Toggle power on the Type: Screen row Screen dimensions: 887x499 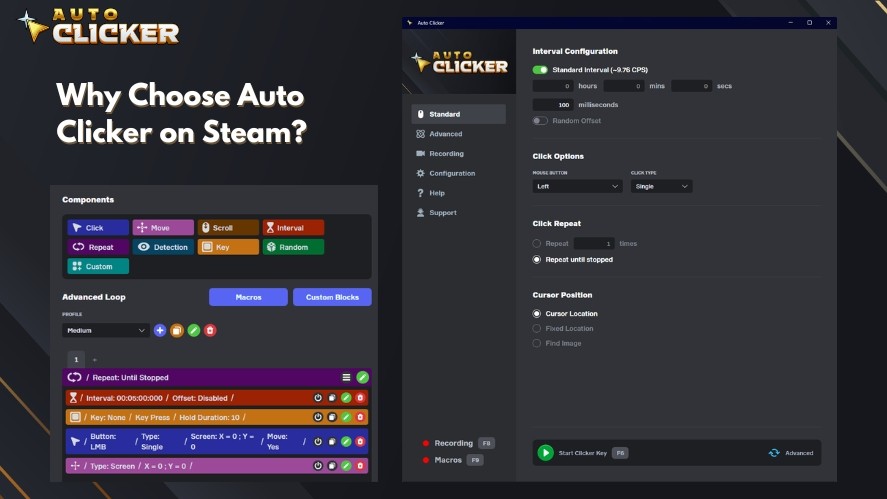pos(318,466)
